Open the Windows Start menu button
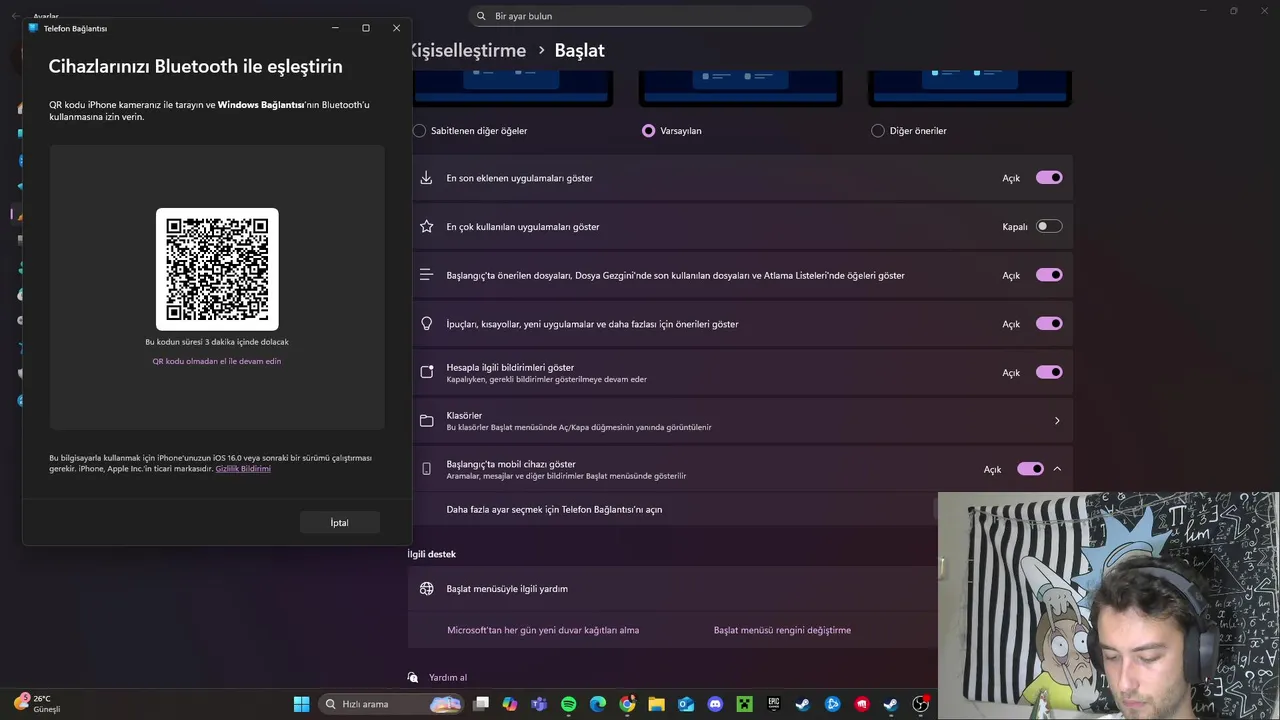The image size is (1280, 720). click(301, 704)
